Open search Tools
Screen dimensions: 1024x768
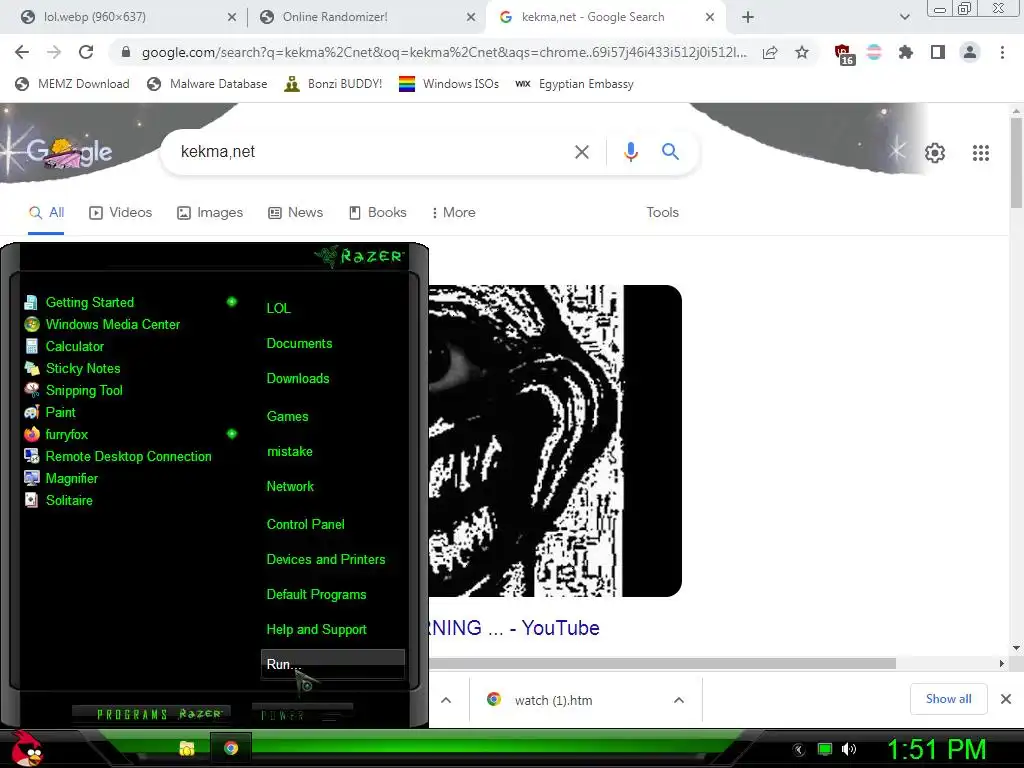(x=662, y=213)
